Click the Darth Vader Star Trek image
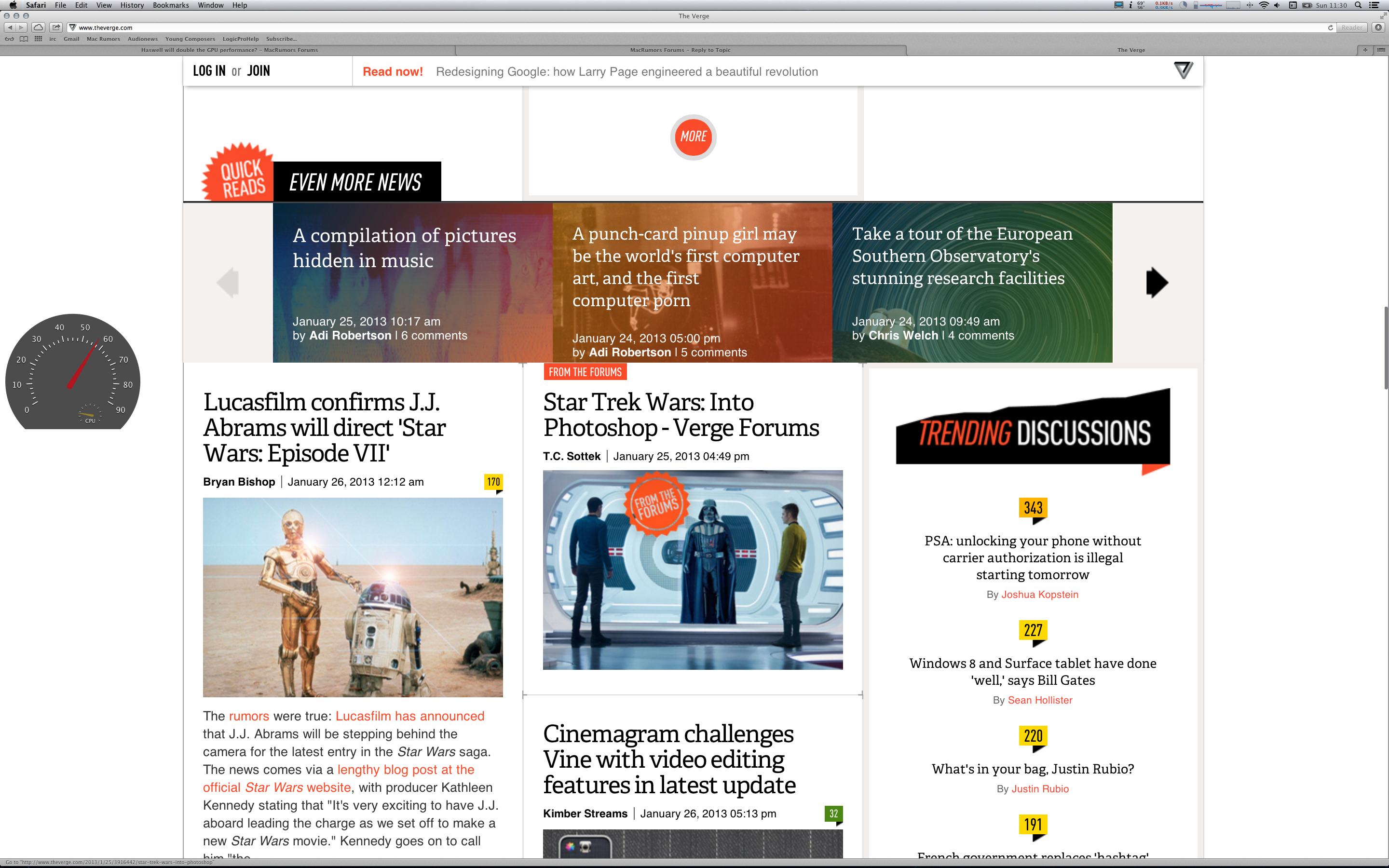The height and width of the screenshot is (868, 1389). [693, 570]
